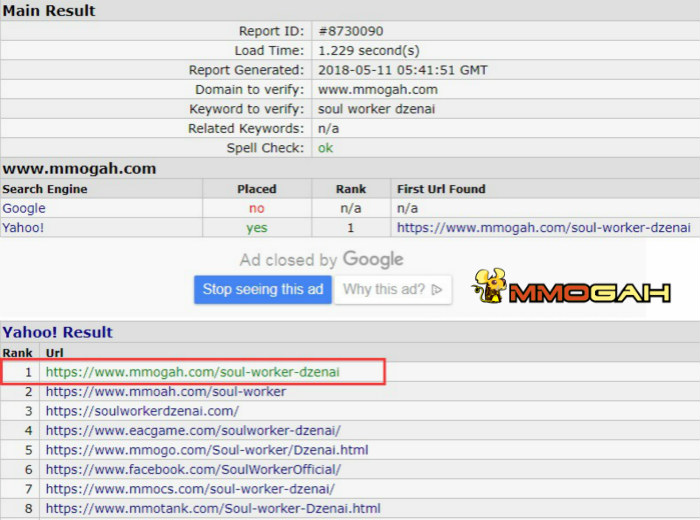Click the 'Why this ad?' button
The image size is (700, 520).
[393, 290]
